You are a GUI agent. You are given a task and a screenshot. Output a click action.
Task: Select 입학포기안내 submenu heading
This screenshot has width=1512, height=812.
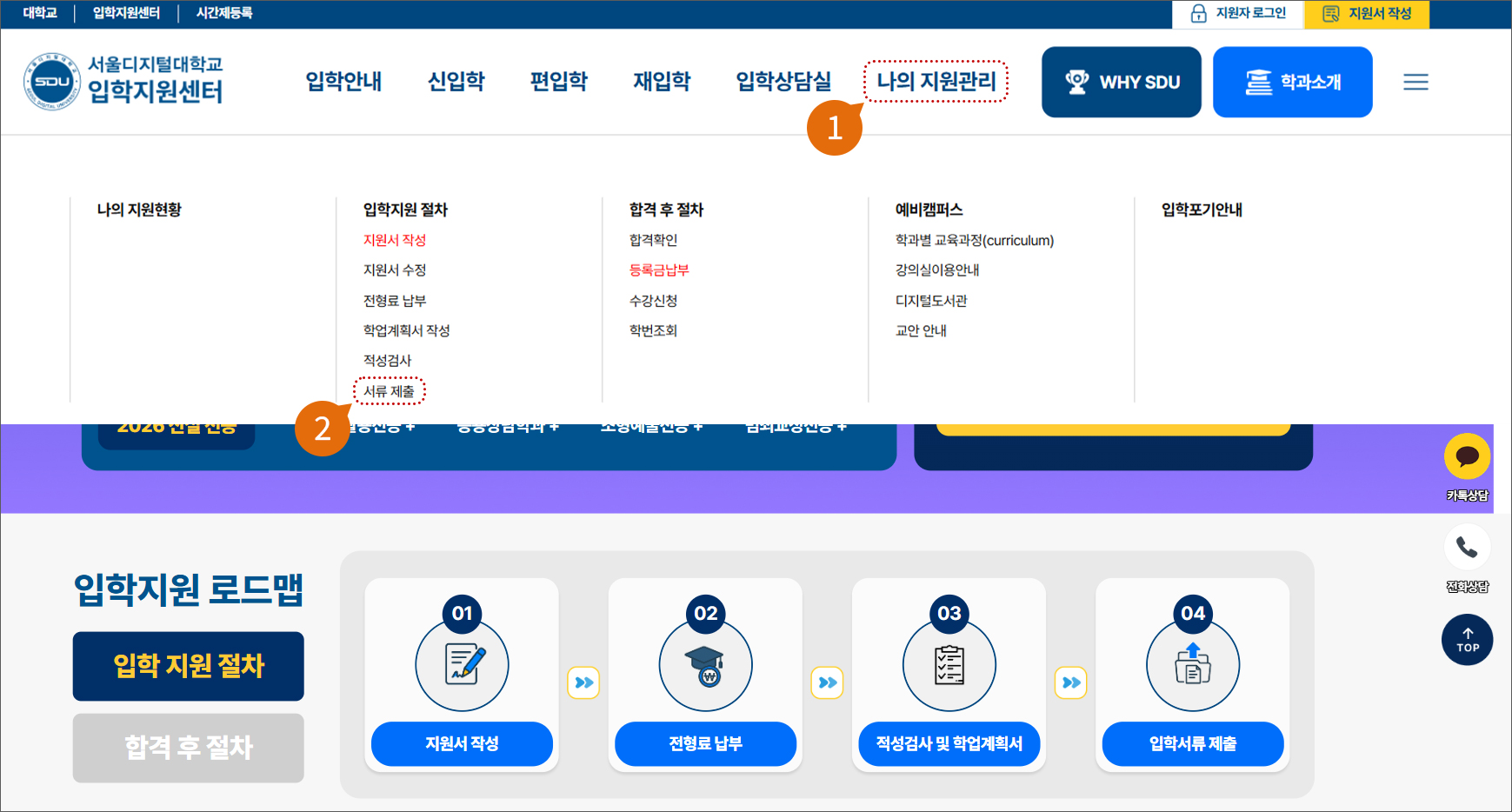(1202, 210)
